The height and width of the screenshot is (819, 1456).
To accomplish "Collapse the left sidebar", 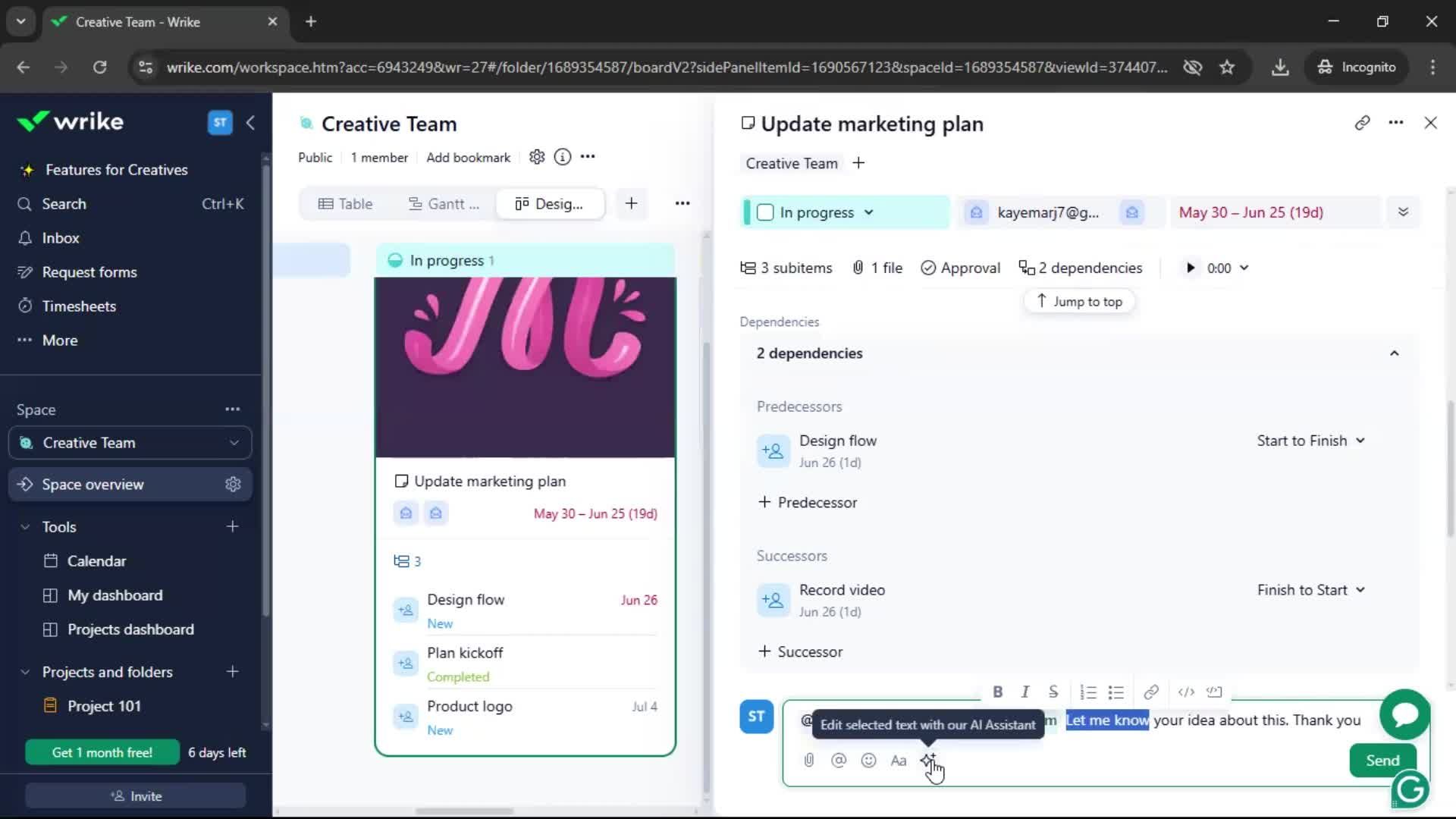I will (x=250, y=122).
